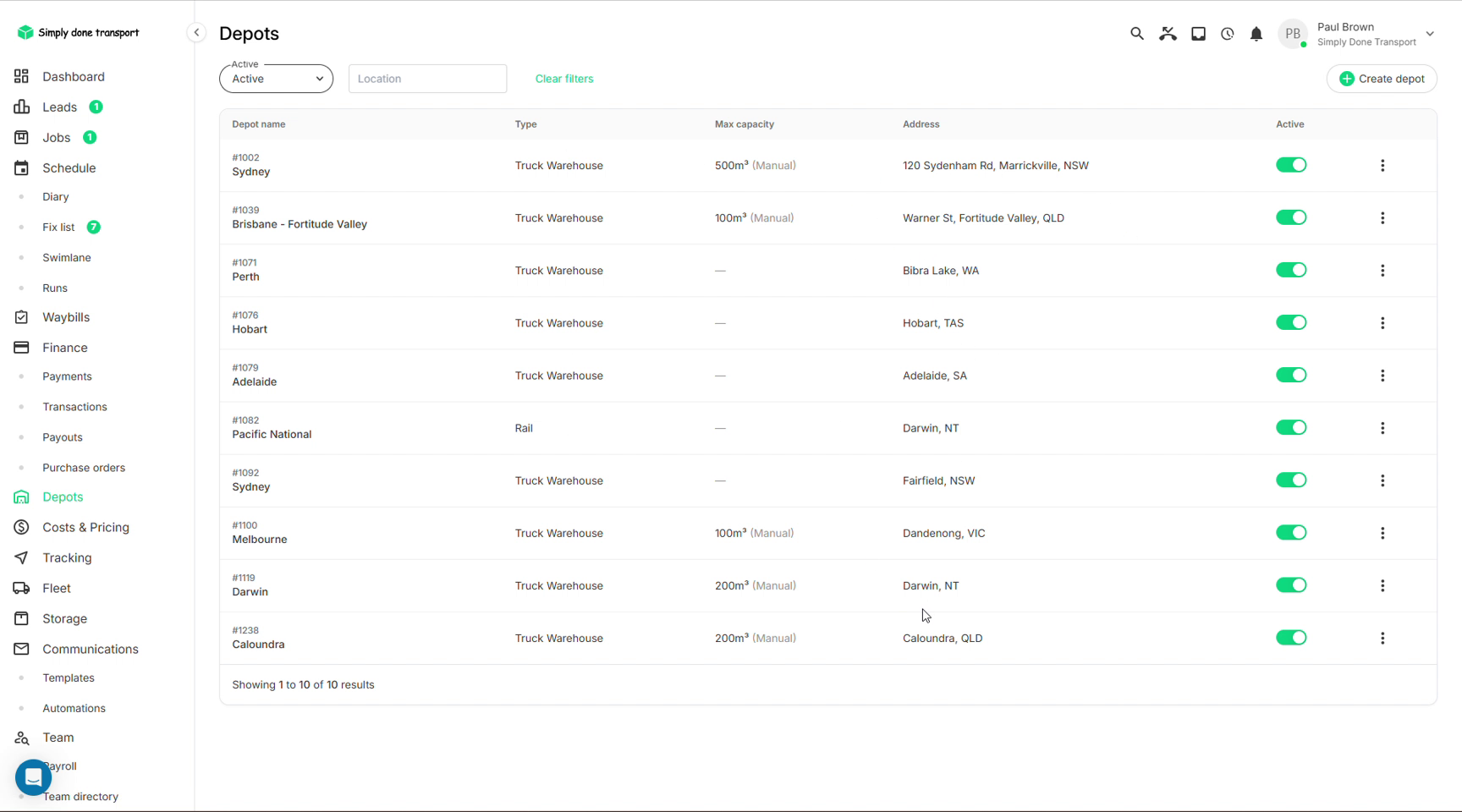Open the Fleet section
1462x812 pixels.
57,588
